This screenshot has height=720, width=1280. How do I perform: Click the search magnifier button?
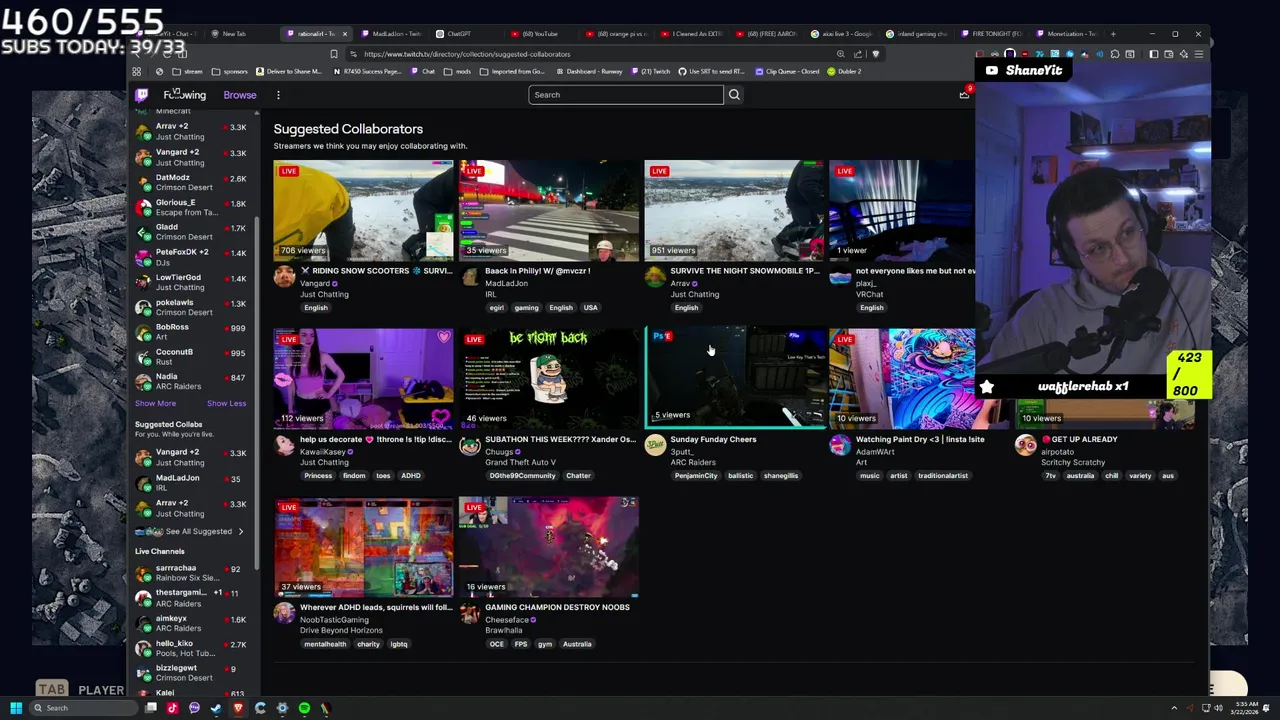(x=734, y=95)
